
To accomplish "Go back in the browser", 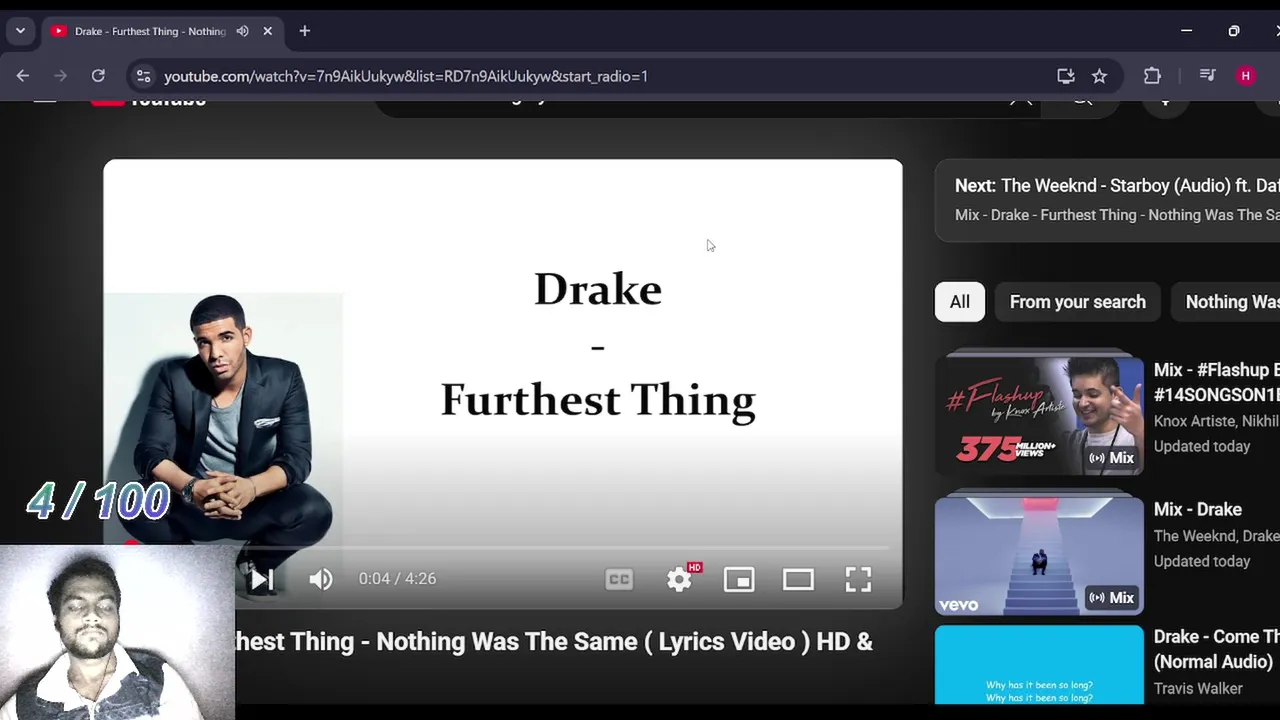I will (x=23, y=76).
